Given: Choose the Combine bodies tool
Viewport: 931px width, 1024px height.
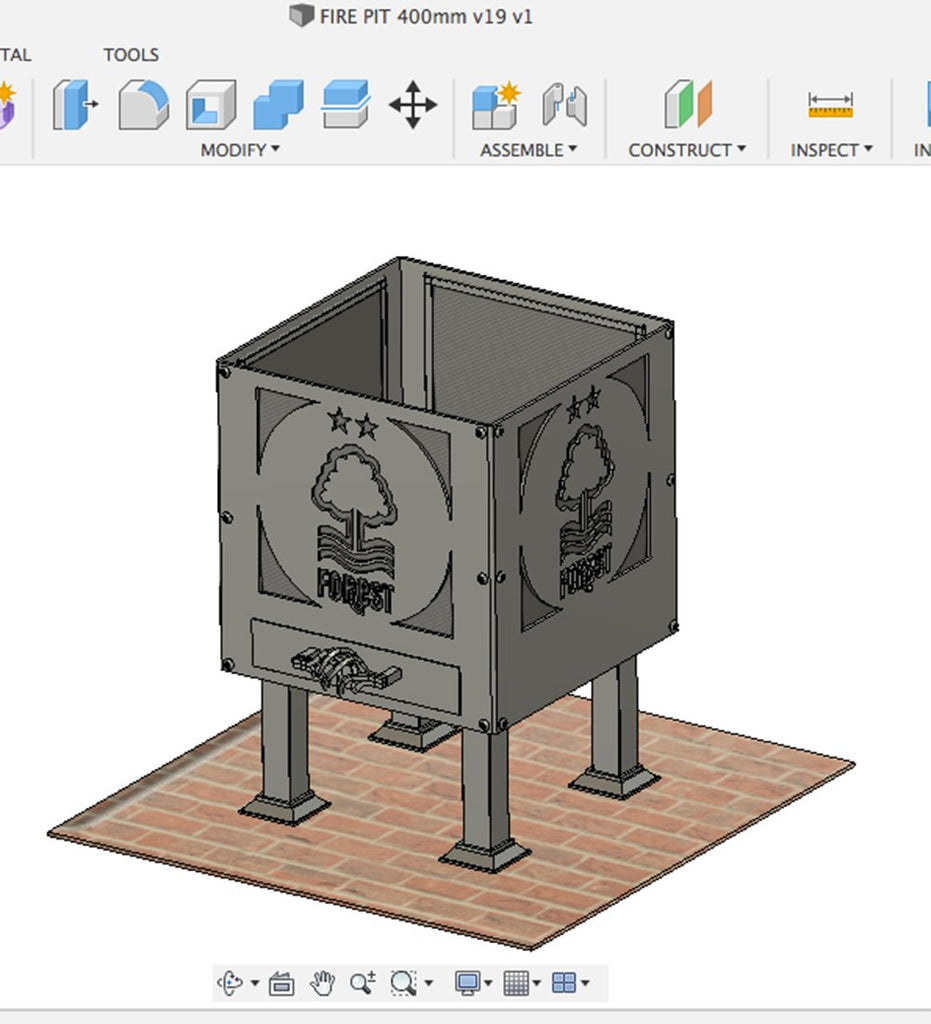Looking at the screenshot, I should point(278,104).
